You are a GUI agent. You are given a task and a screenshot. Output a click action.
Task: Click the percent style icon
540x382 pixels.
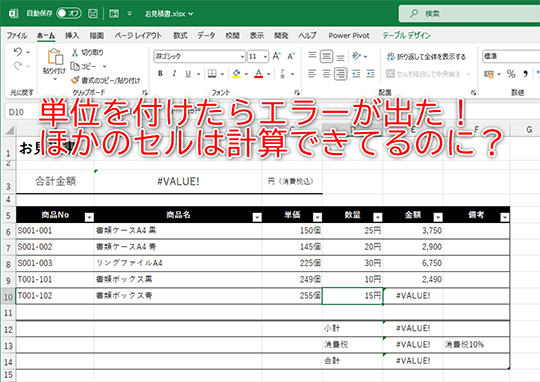point(511,74)
